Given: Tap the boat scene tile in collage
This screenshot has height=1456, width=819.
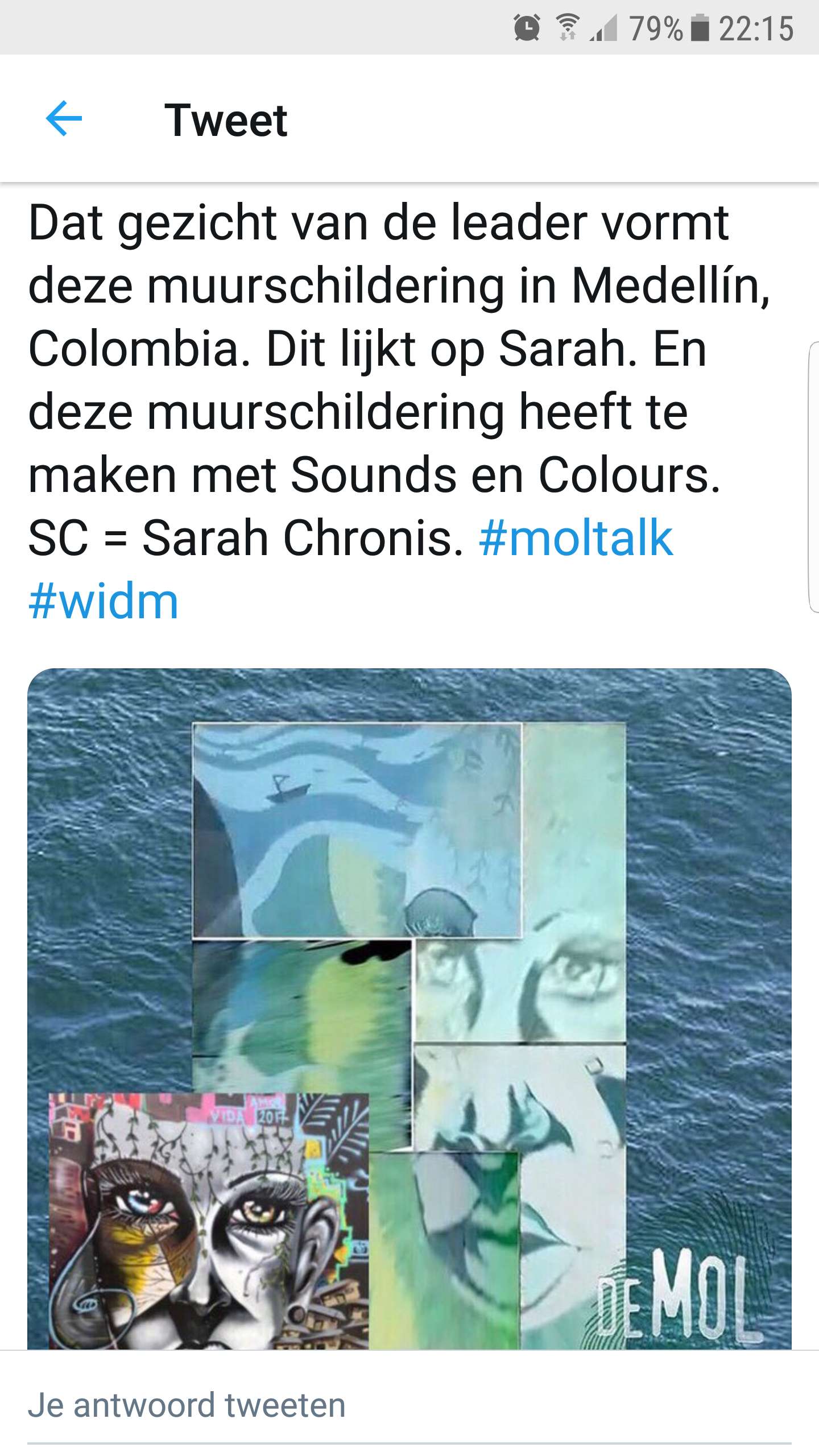Looking at the screenshot, I should click(x=357, y=829).
